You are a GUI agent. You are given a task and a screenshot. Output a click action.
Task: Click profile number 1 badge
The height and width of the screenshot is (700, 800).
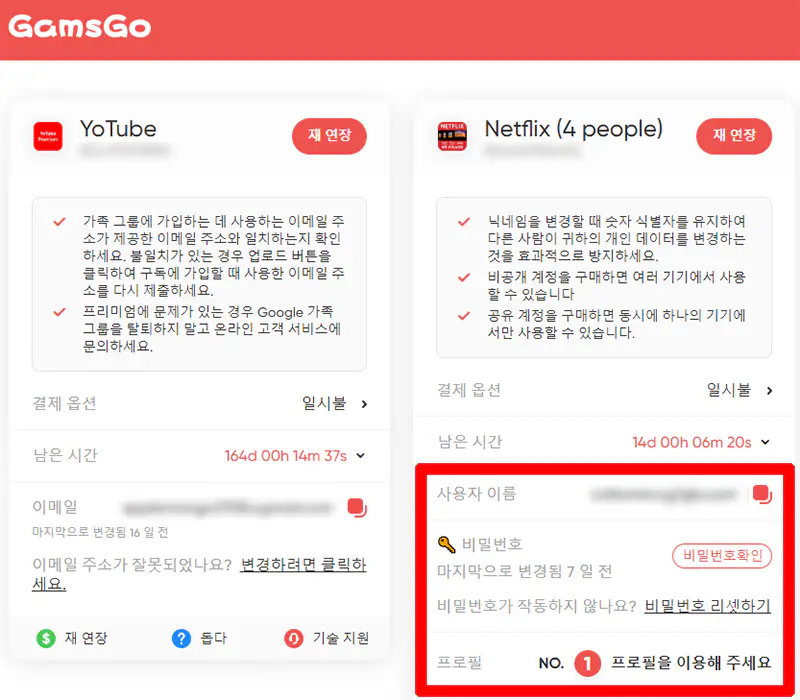pyautogui.click(x=587, y=663)
